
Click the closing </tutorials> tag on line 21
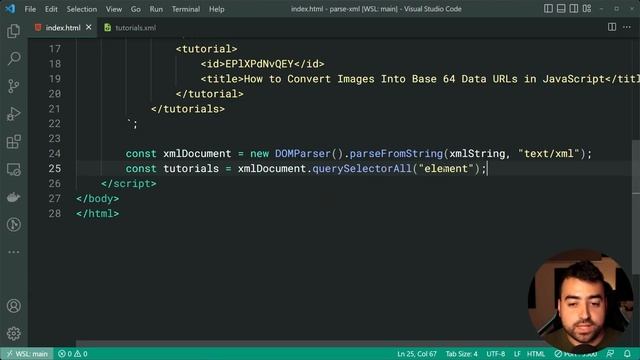coord(188,109)
